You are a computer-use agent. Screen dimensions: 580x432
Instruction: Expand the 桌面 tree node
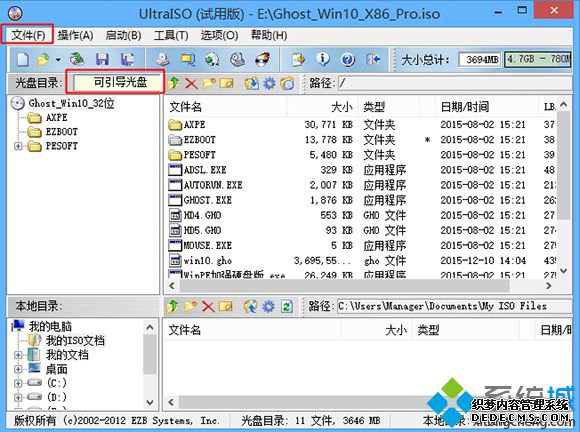coord(17,369)
